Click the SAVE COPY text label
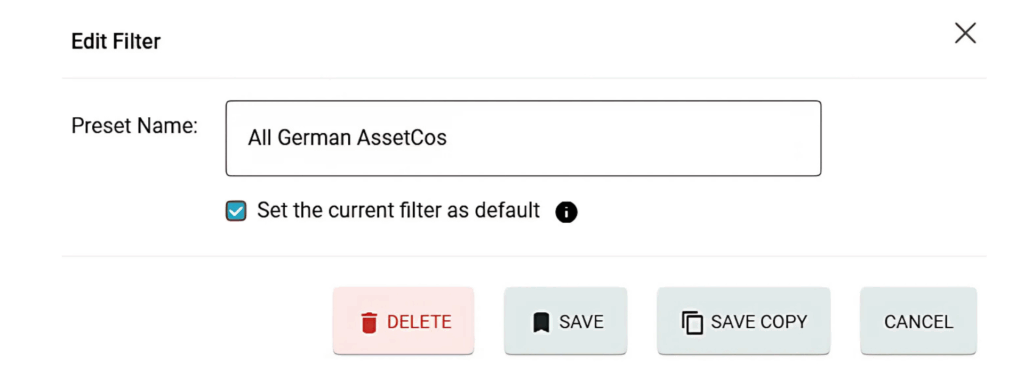Screen dimensions: 1024x373 point(759,322)
